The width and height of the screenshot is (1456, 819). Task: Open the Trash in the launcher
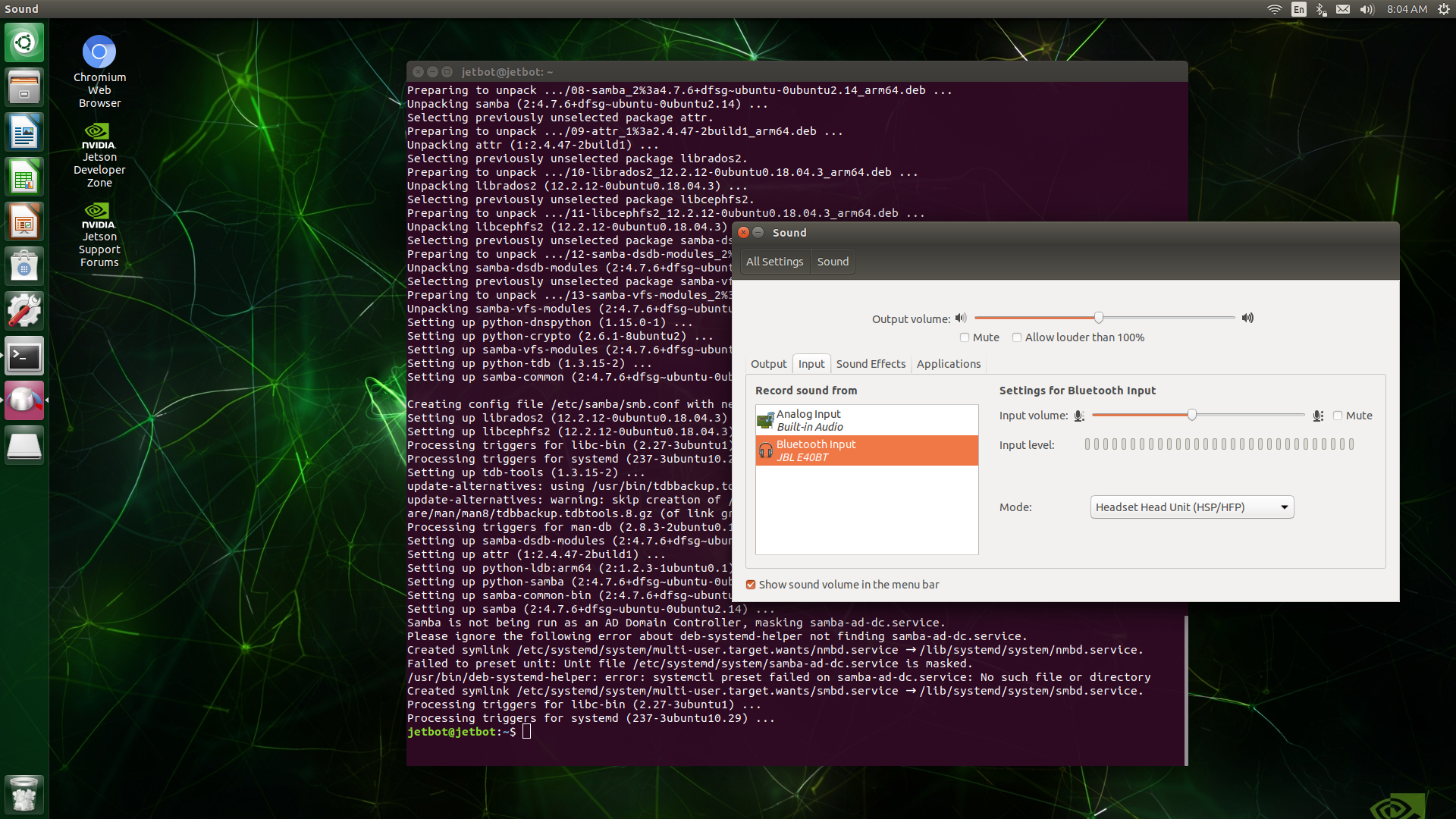24,795
